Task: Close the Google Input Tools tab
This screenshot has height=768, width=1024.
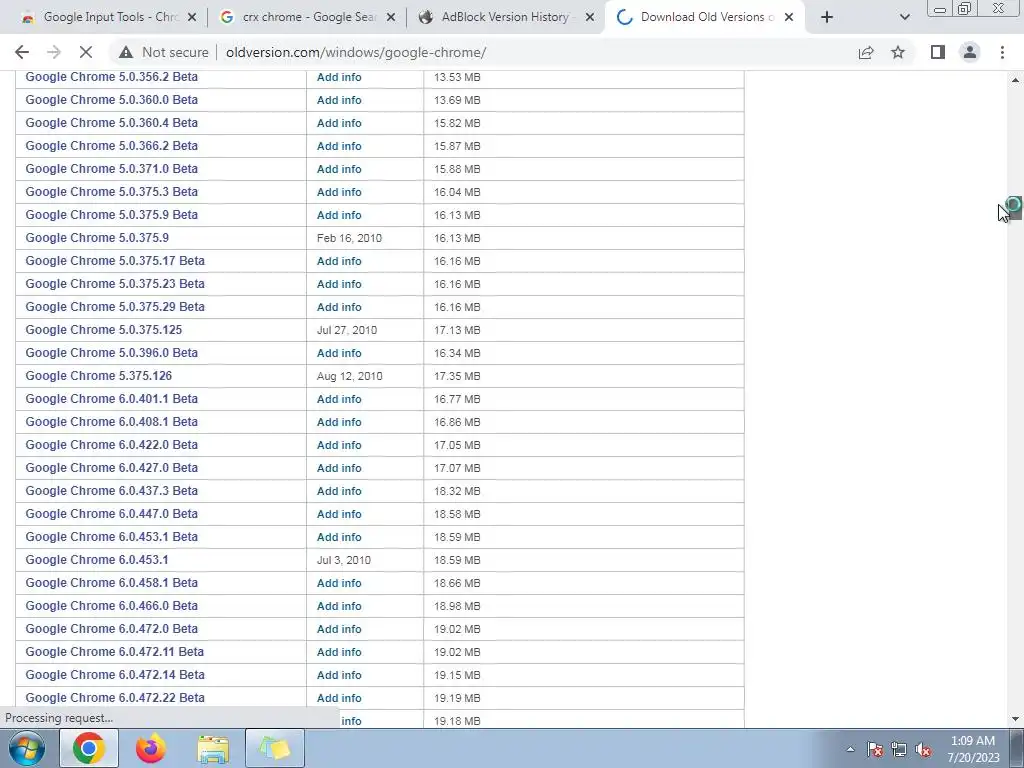Action: point(191,18)
